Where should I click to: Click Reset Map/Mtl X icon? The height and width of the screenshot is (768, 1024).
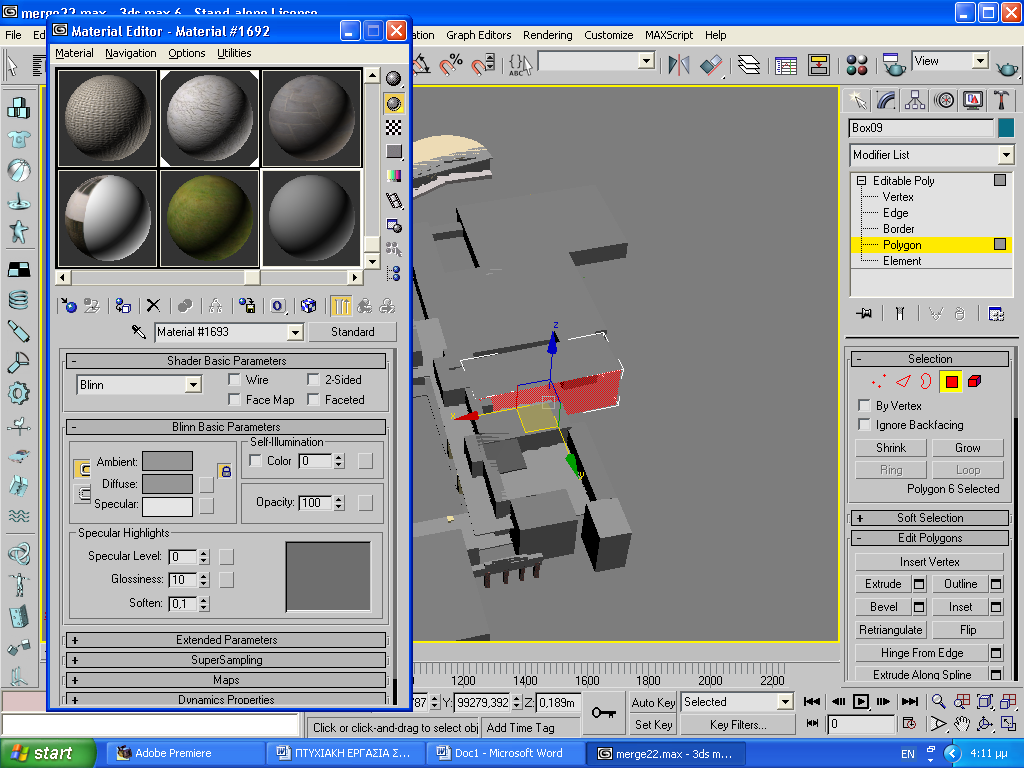pos(153,306)
